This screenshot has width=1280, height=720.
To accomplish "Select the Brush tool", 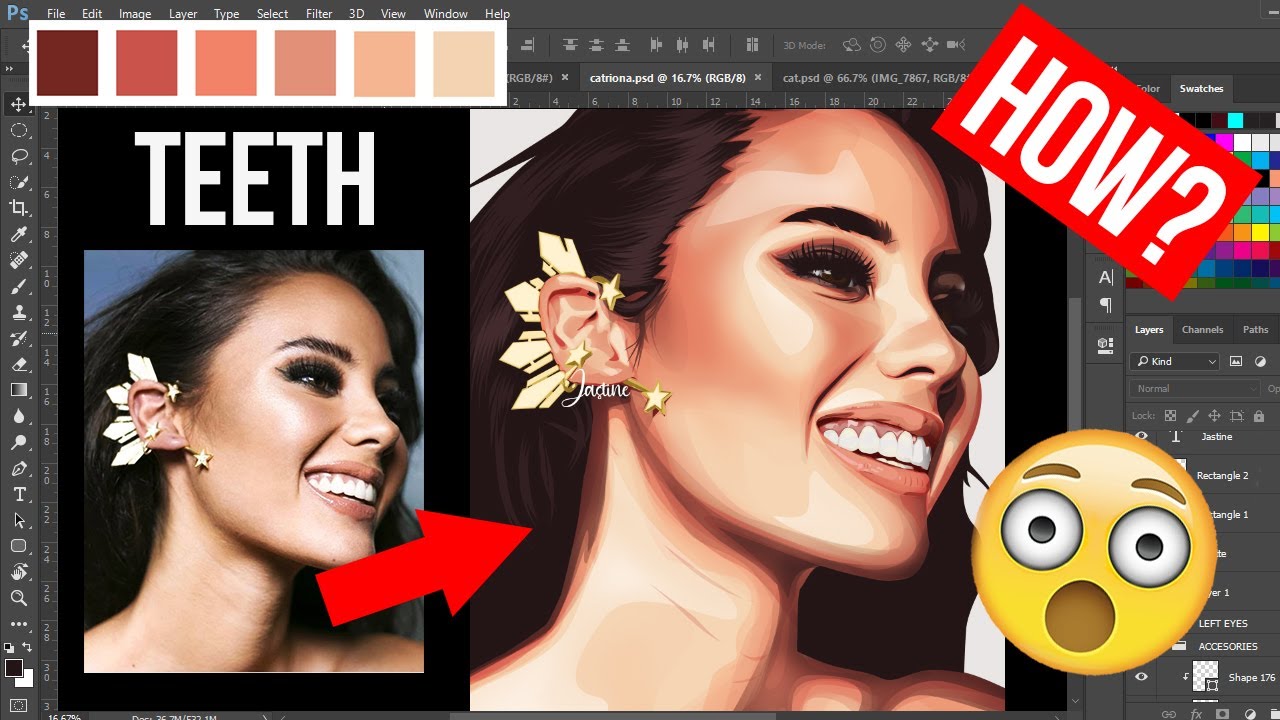I will (18, 286).
